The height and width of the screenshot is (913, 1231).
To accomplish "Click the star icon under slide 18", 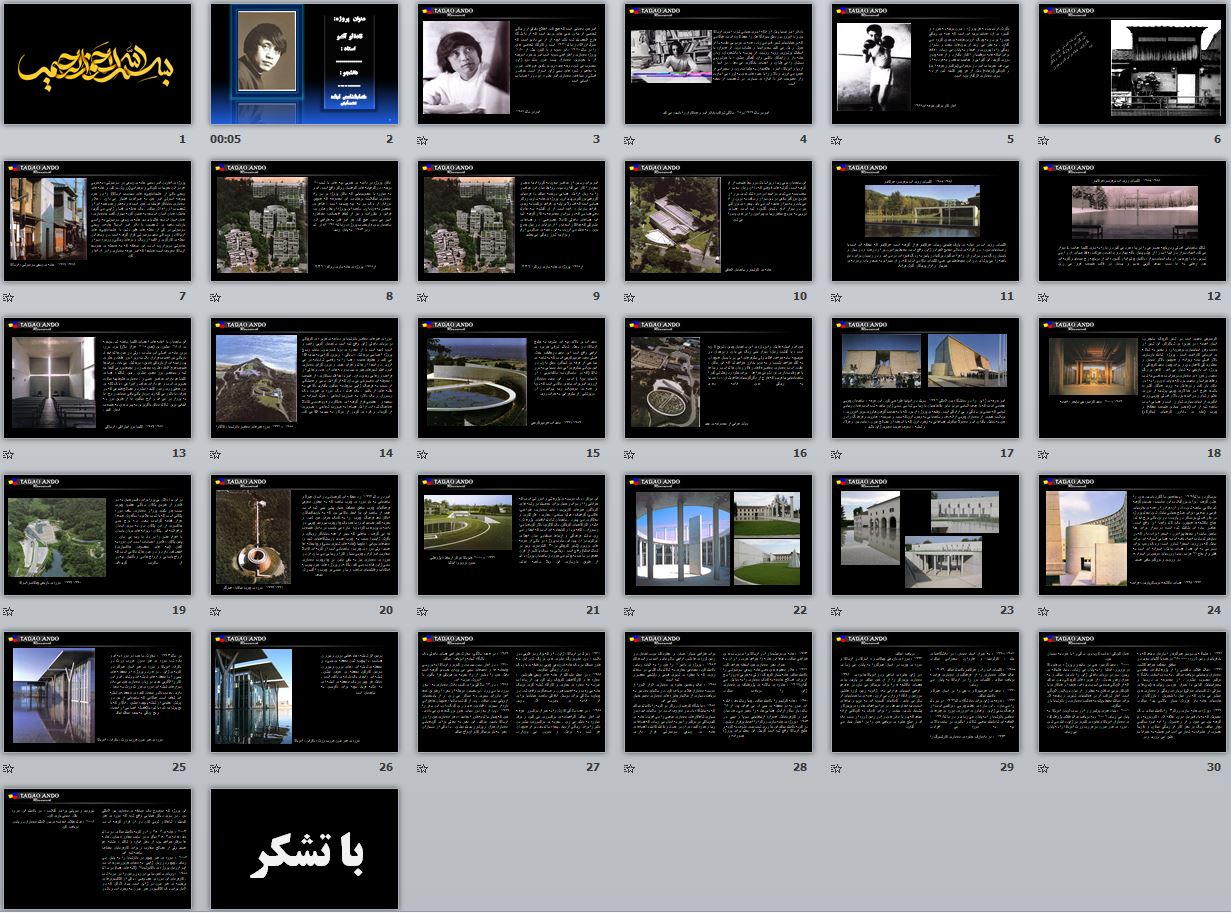I will (x=1044, y=455).
